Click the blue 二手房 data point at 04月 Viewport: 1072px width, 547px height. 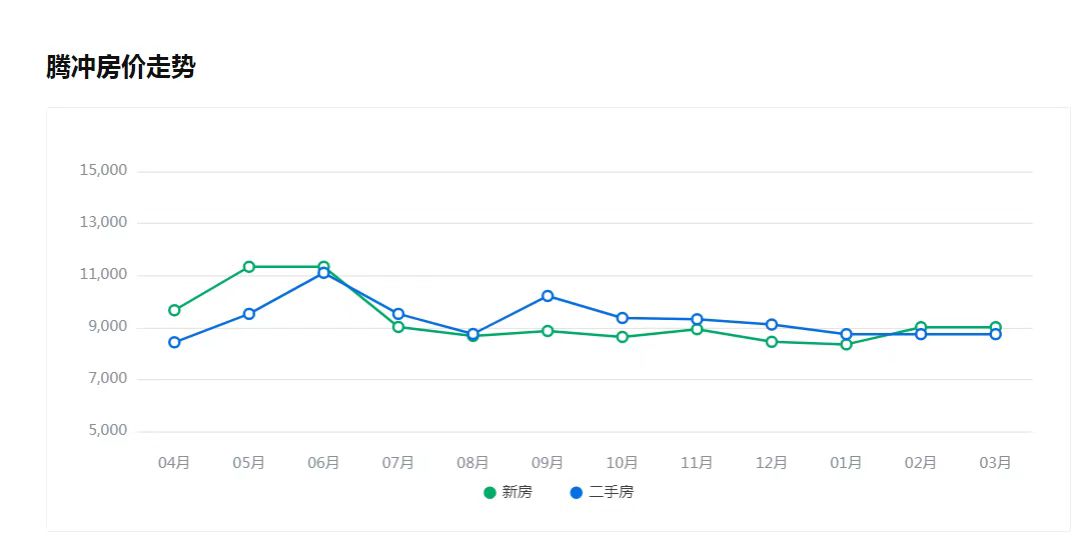[174, 342]
